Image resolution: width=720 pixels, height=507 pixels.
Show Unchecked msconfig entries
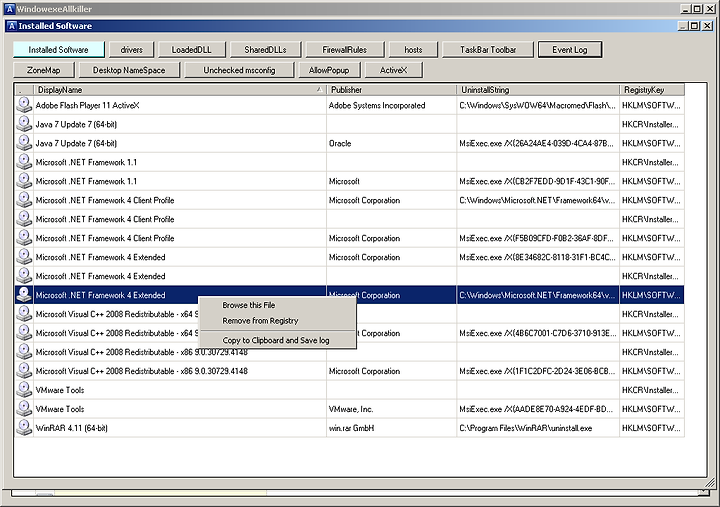click(239, 70)
